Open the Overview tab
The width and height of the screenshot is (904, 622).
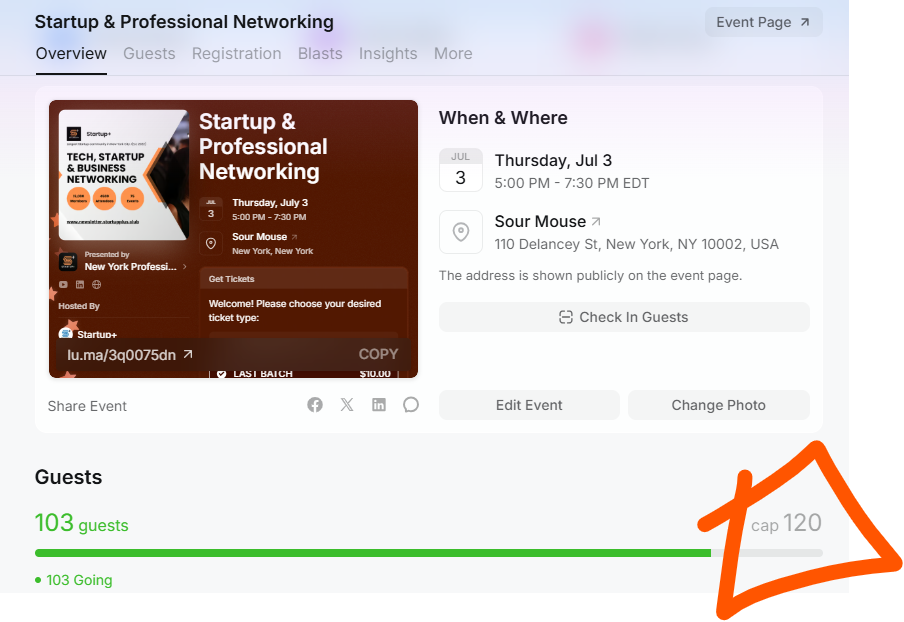[71, 54]
